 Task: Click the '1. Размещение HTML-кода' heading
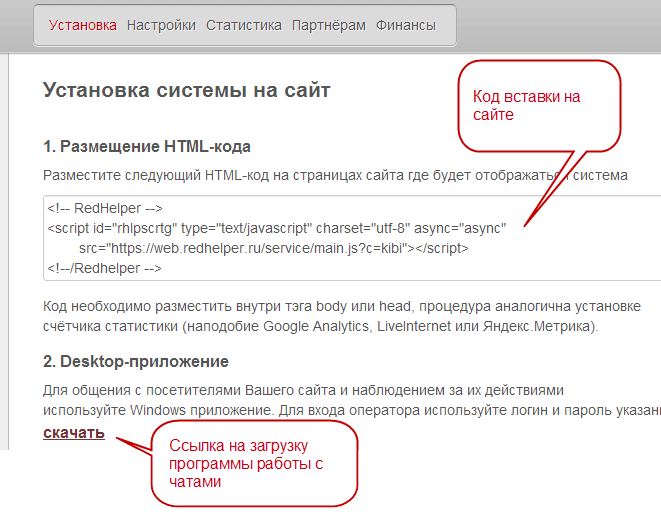[x=147, y=147]
